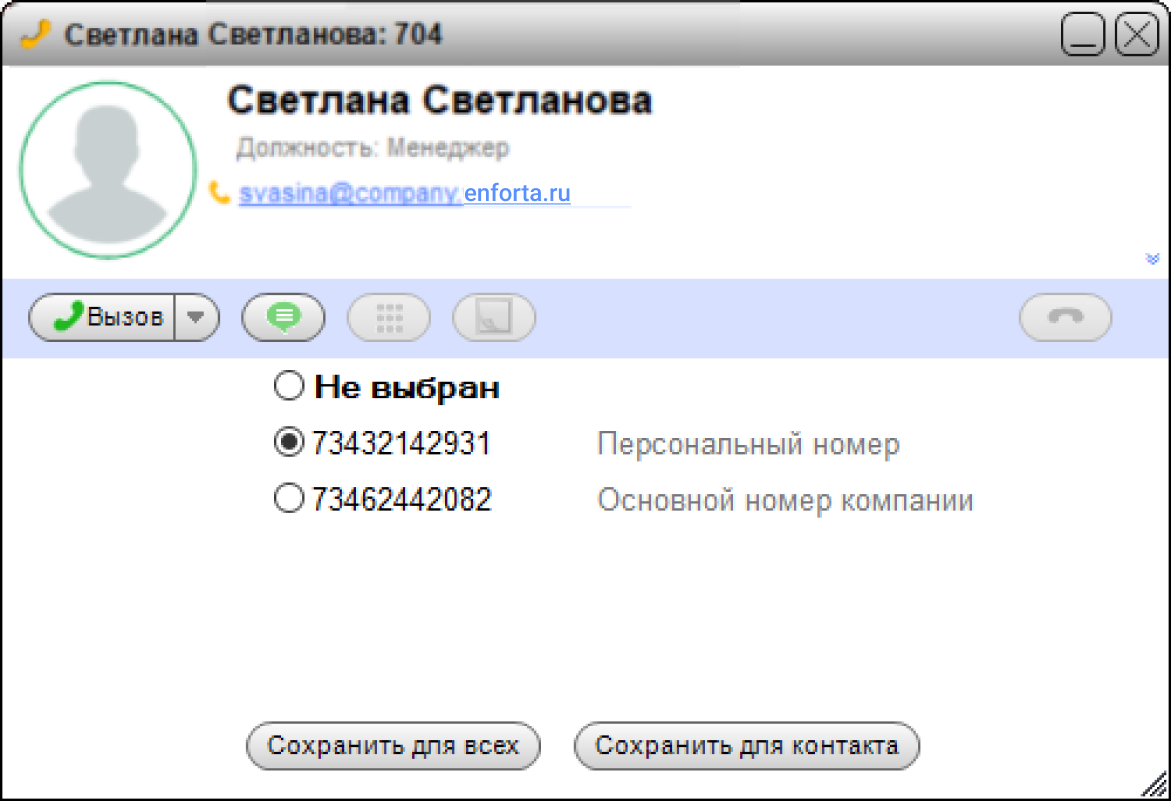The image size is (1171, 801).
Task: Click the window resize grip corner
Action: pos(1155,785)
